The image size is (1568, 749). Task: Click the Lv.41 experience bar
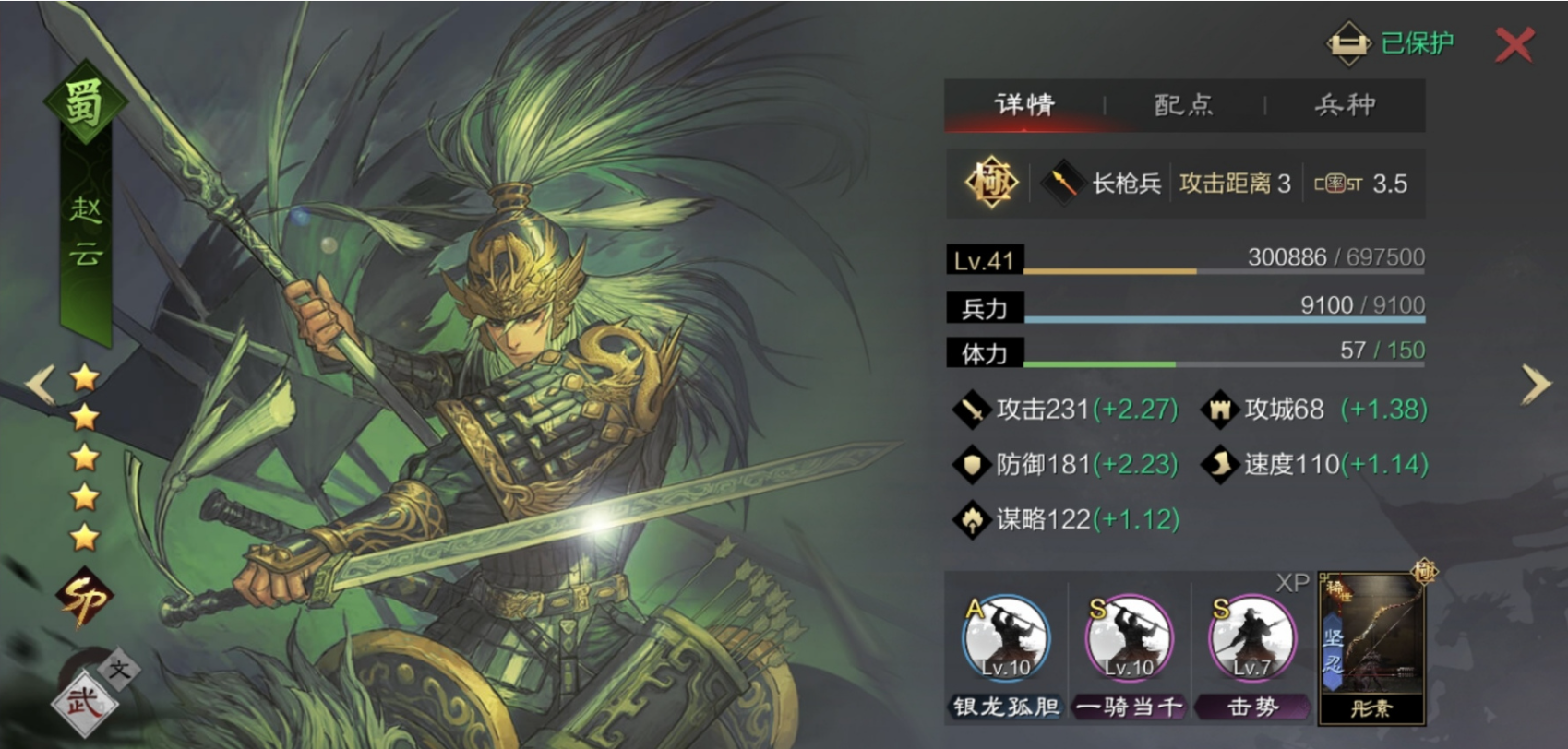click(1186, 259)
